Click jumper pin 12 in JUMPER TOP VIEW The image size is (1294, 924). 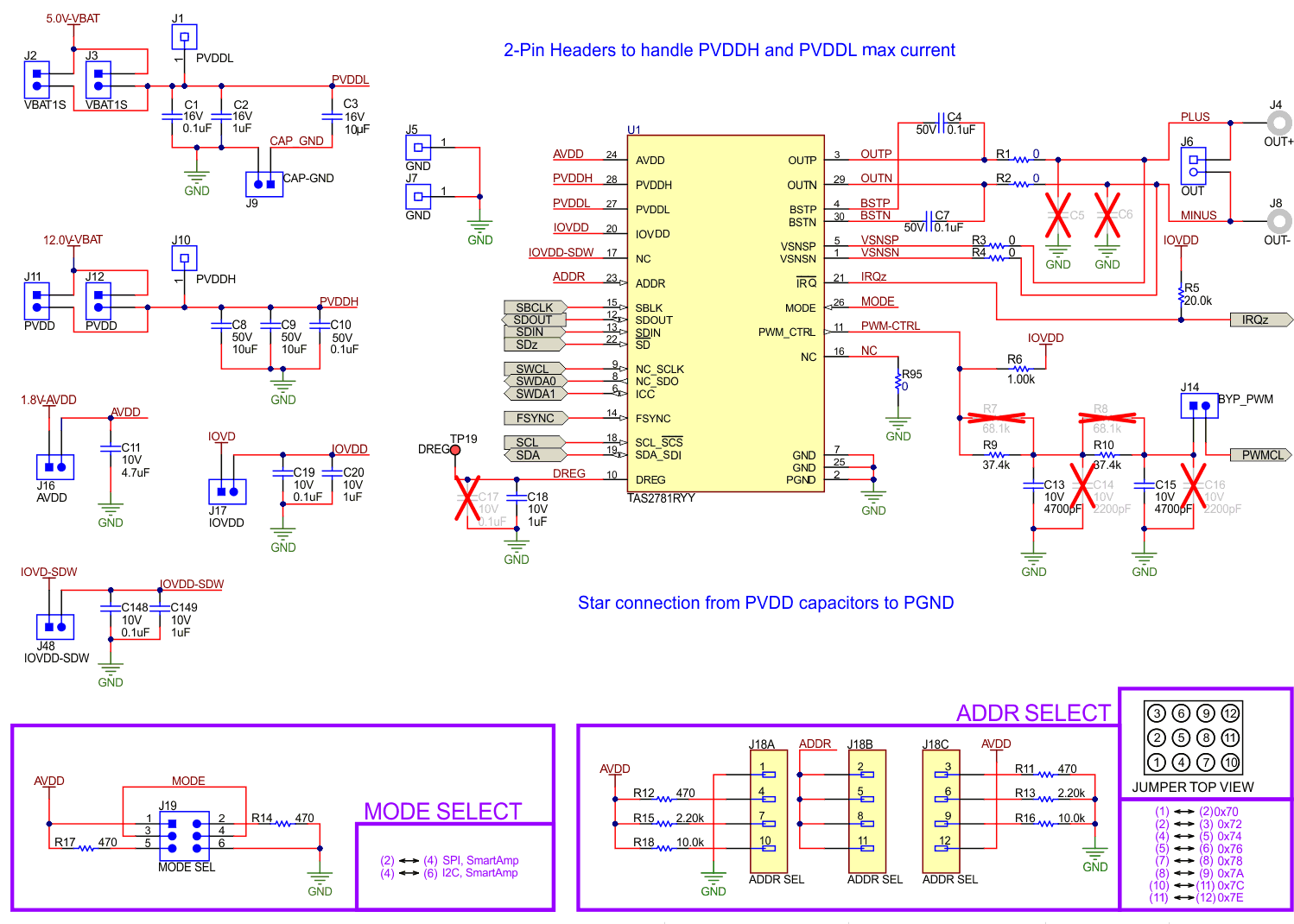click(1230, 713)
